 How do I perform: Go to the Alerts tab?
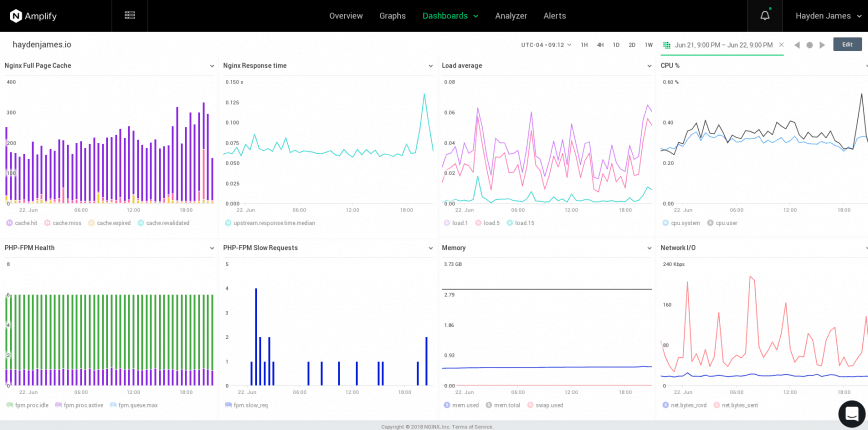[555, 15]
